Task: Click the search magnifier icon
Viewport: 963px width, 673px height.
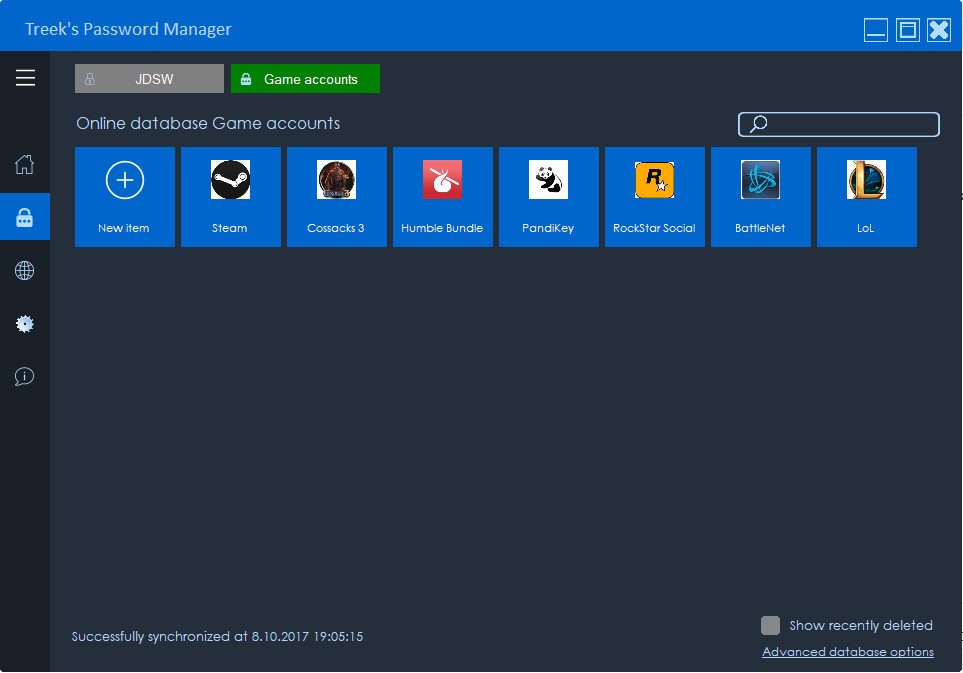Action: (x=758, y=124)
